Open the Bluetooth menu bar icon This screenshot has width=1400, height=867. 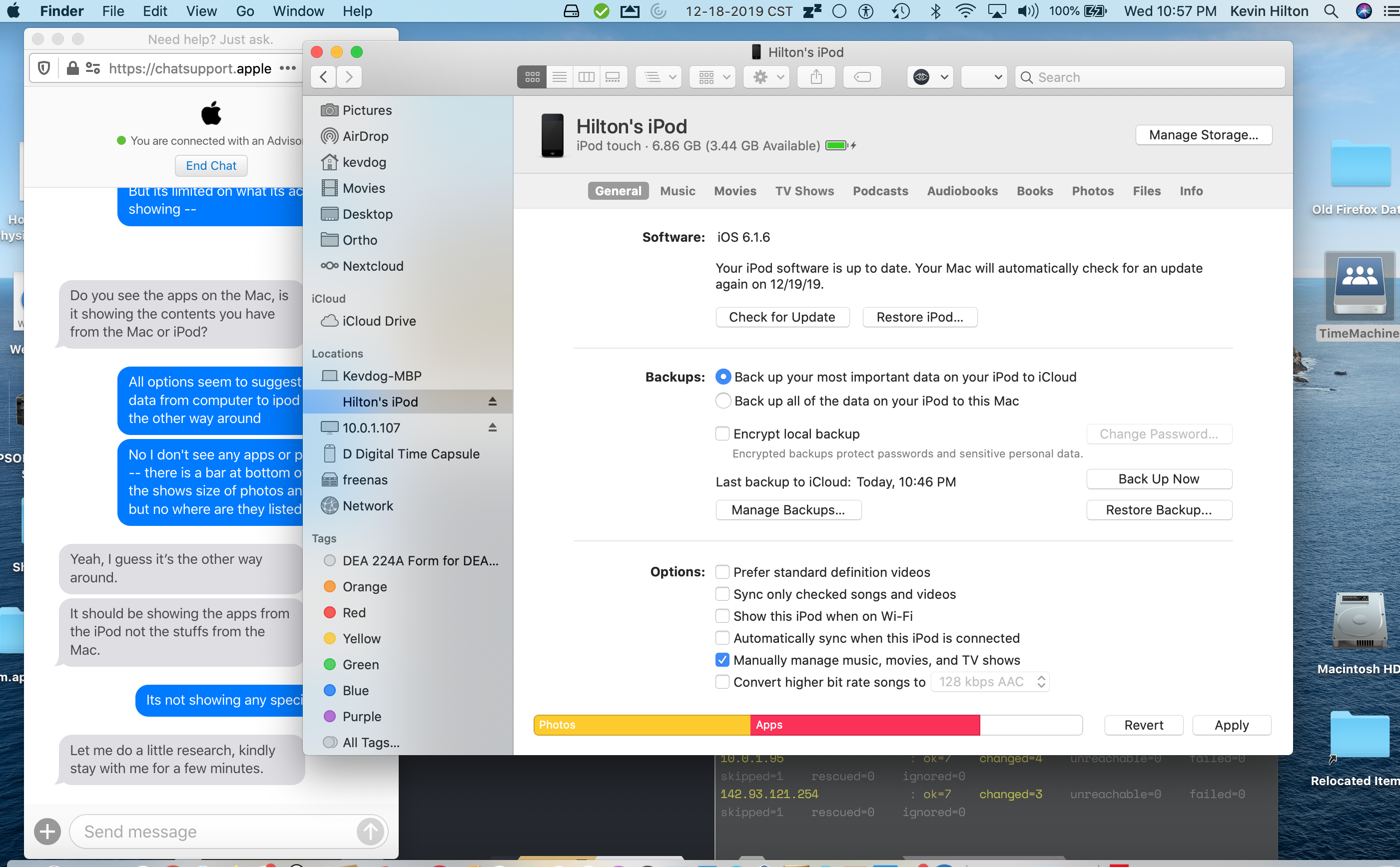pyautogui.click(x=935, y=11)
